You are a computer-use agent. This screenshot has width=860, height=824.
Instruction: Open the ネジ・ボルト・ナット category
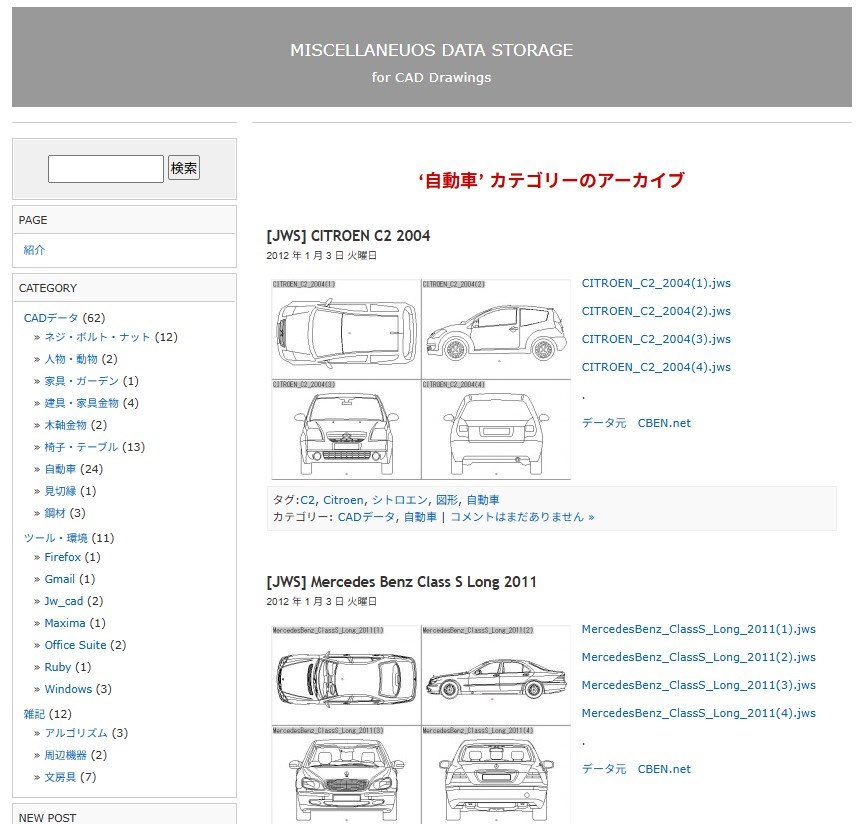coord(97,337)
